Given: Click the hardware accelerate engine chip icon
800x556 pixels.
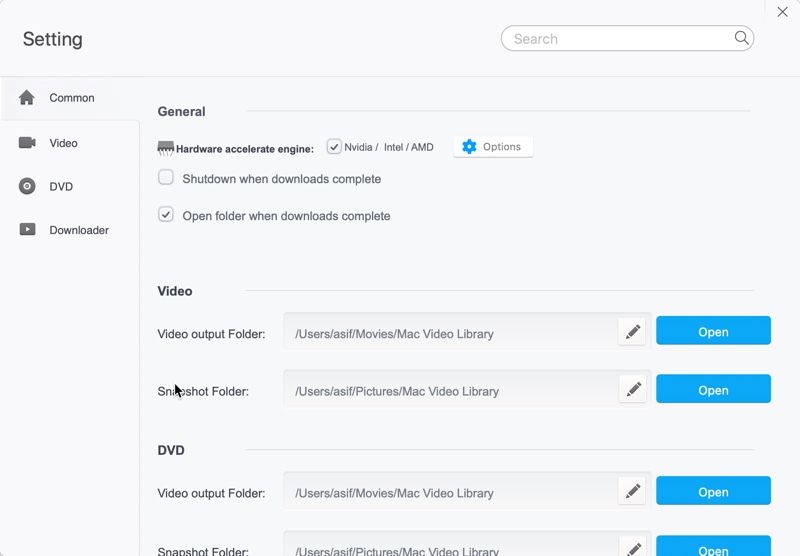Looking at the screenshot, I should tap(165, 148).
